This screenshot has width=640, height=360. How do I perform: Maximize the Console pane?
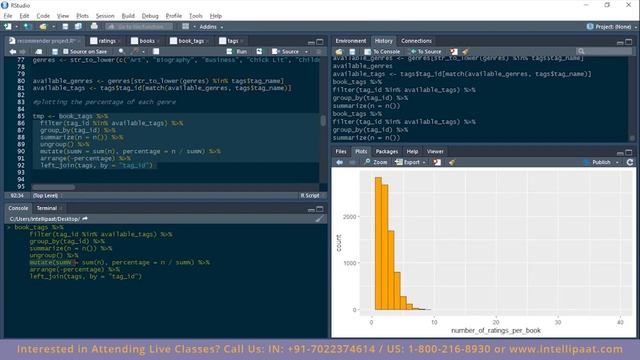320,209
